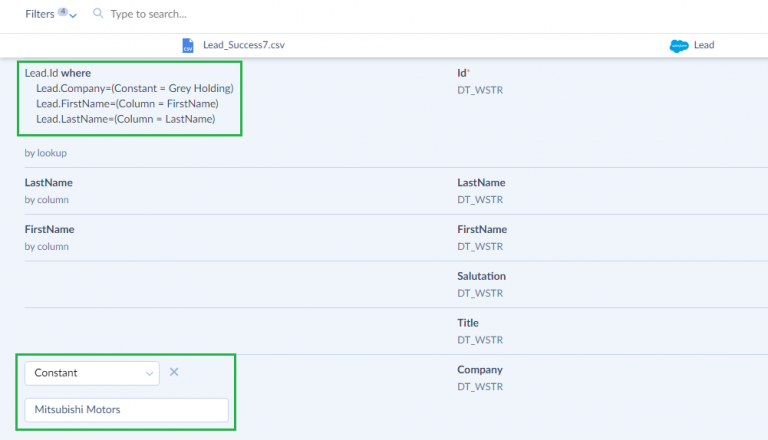Click the Filters count badge
The width and height of the screenshot is (768, 440).
[x=62, y=11]
